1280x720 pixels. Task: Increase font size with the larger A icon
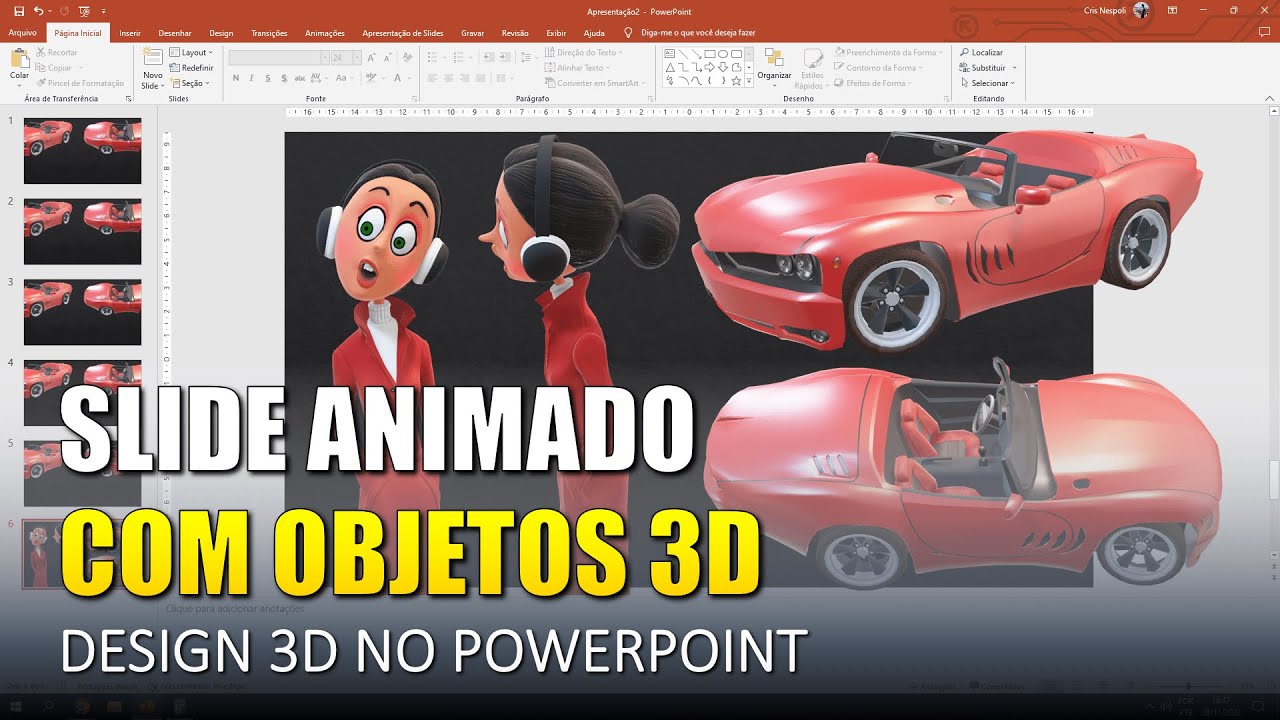(372, 58)
